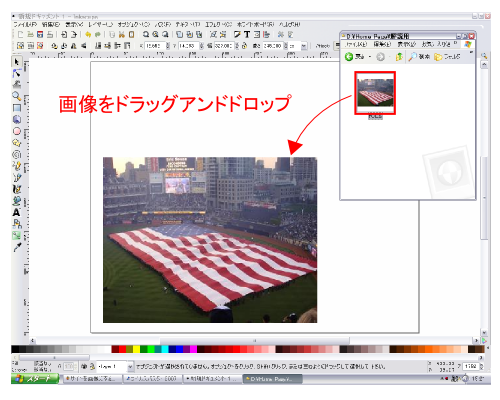
Task: Click the New document icon
Action: click(20, 34)
